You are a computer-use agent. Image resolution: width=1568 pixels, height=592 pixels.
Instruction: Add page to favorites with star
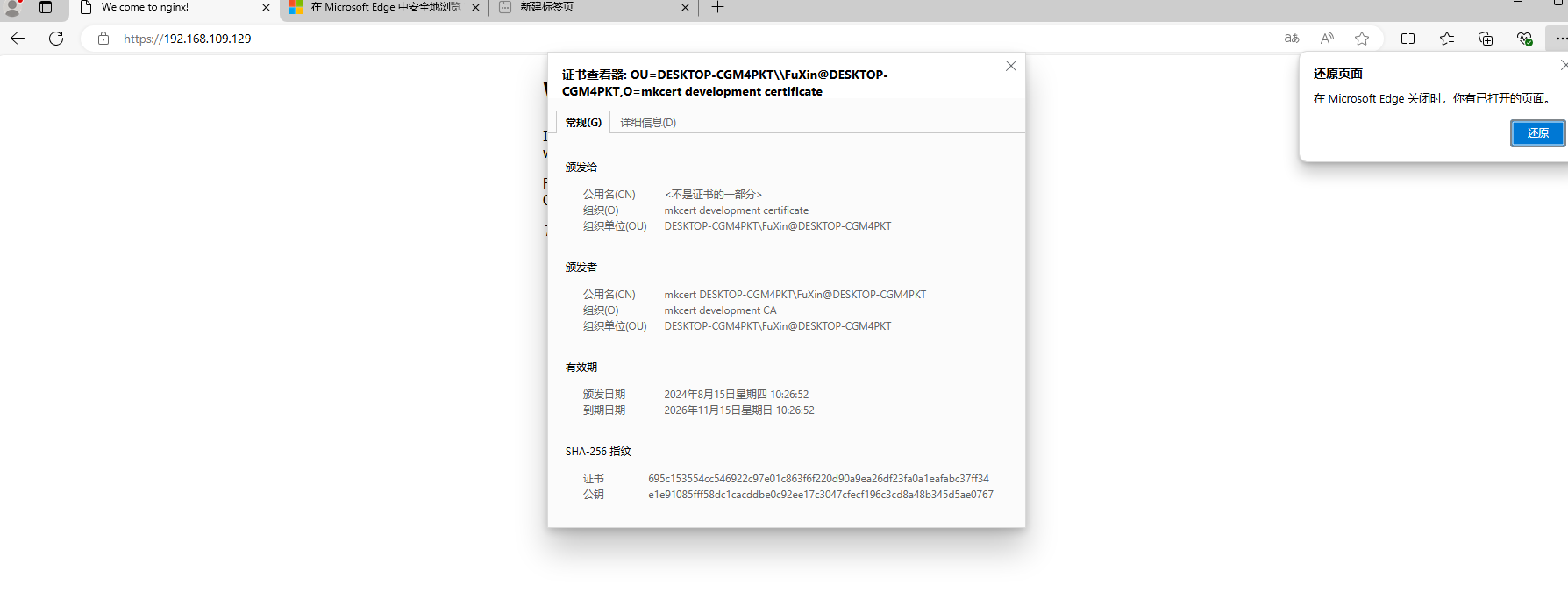point(1361,39)
